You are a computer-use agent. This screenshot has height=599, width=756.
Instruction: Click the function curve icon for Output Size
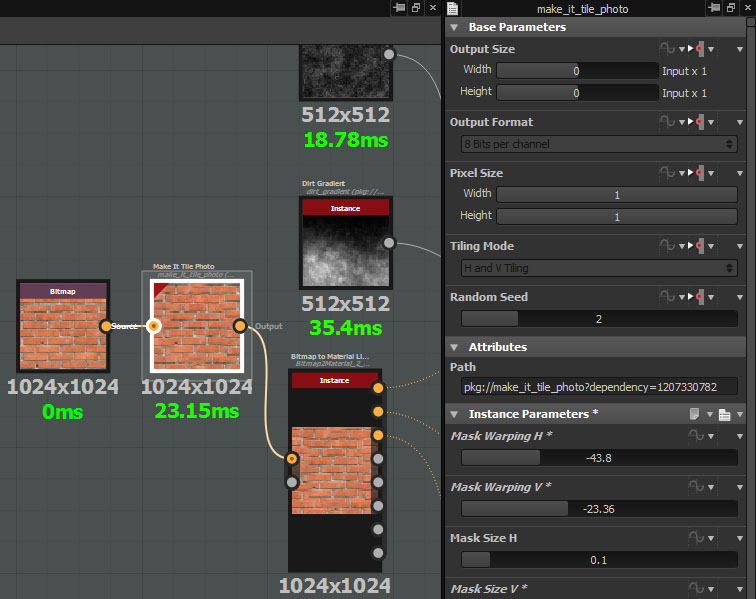[x=667, y=49]
